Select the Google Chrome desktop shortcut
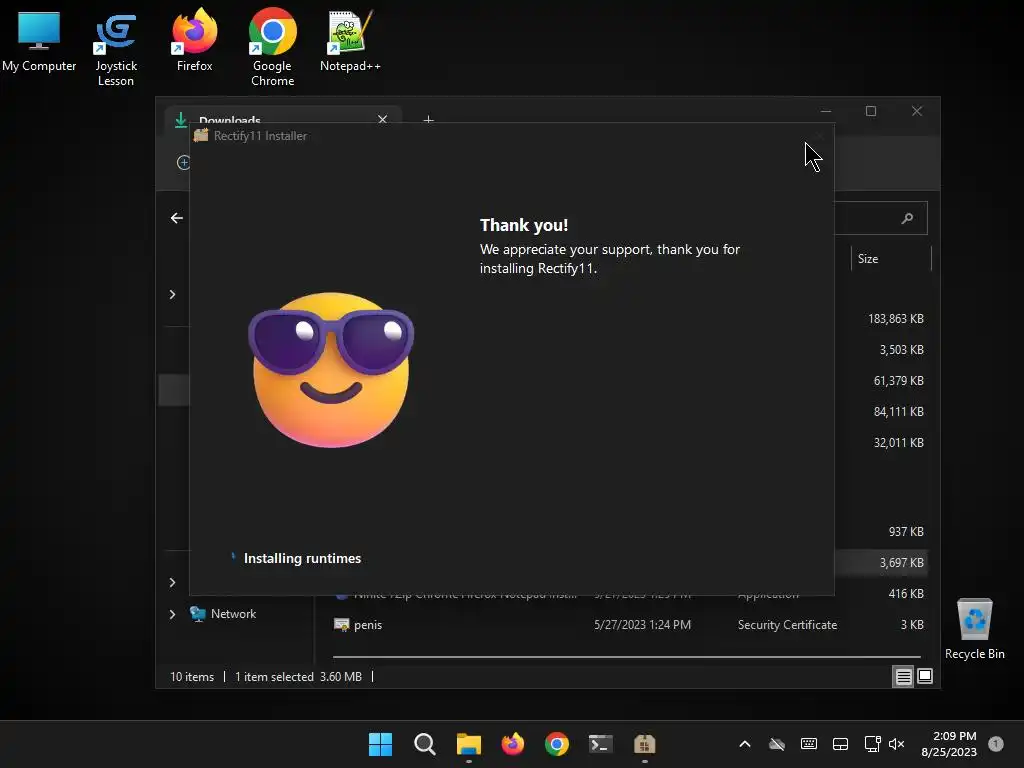The width and height of the screenshot is (1024, 768). tap(272, 48)
